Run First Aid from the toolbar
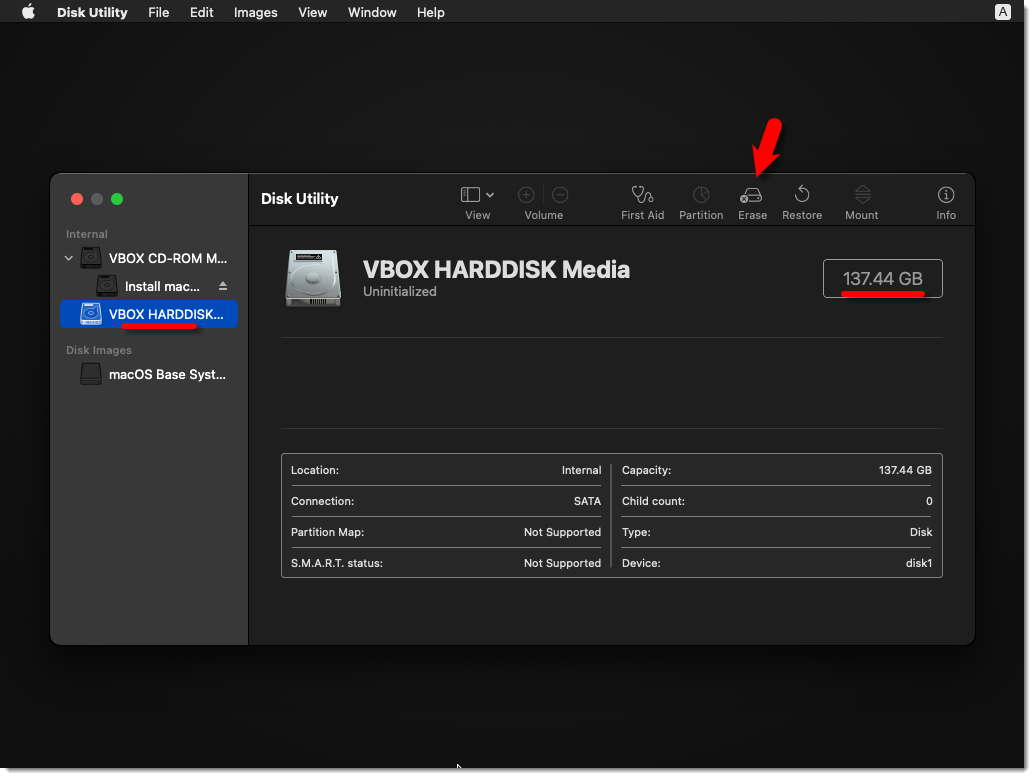Screen dimensions: 1034x778 click(x=642, y=195)
